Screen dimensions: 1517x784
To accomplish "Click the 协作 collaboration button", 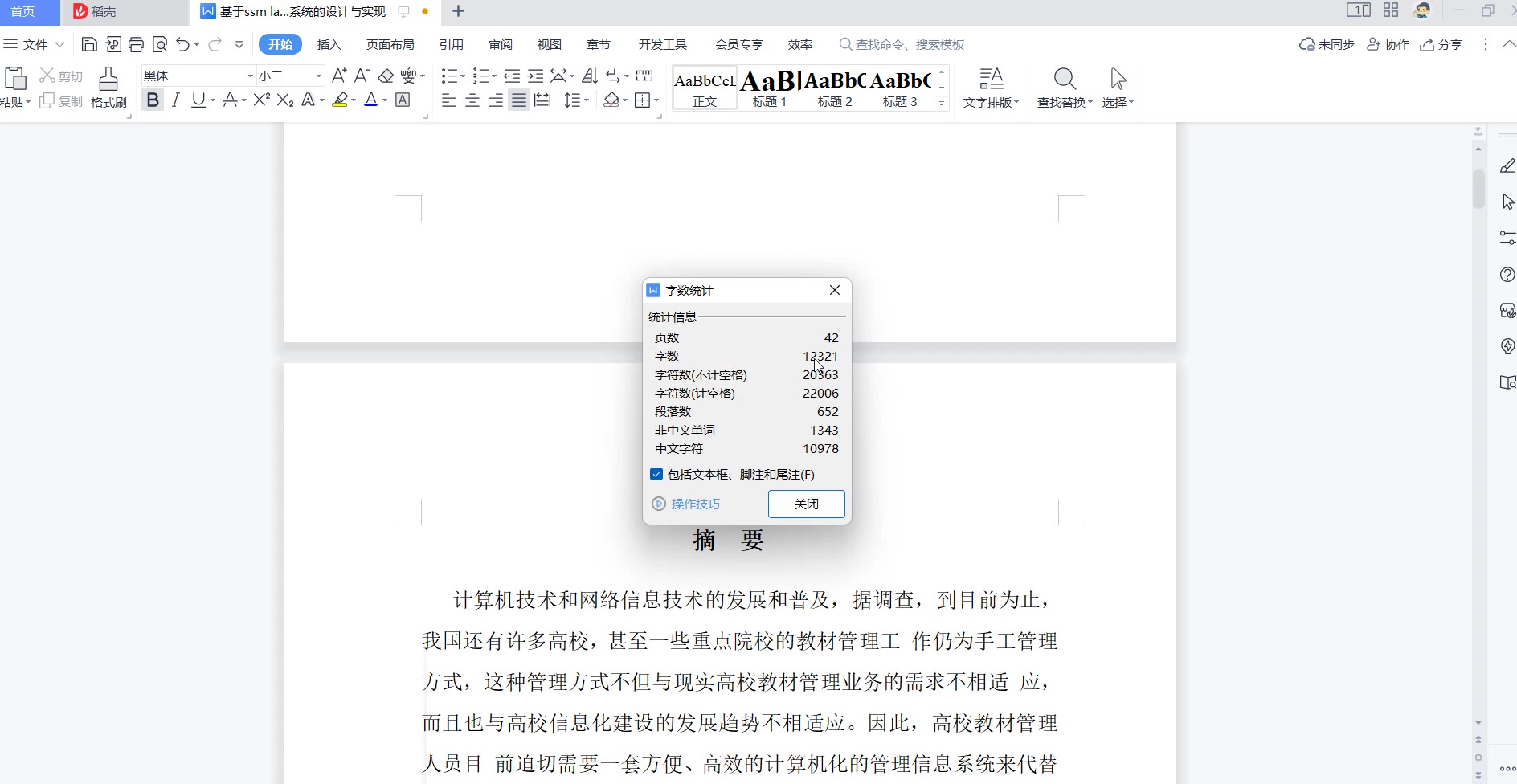I will tap(1388, 44).
